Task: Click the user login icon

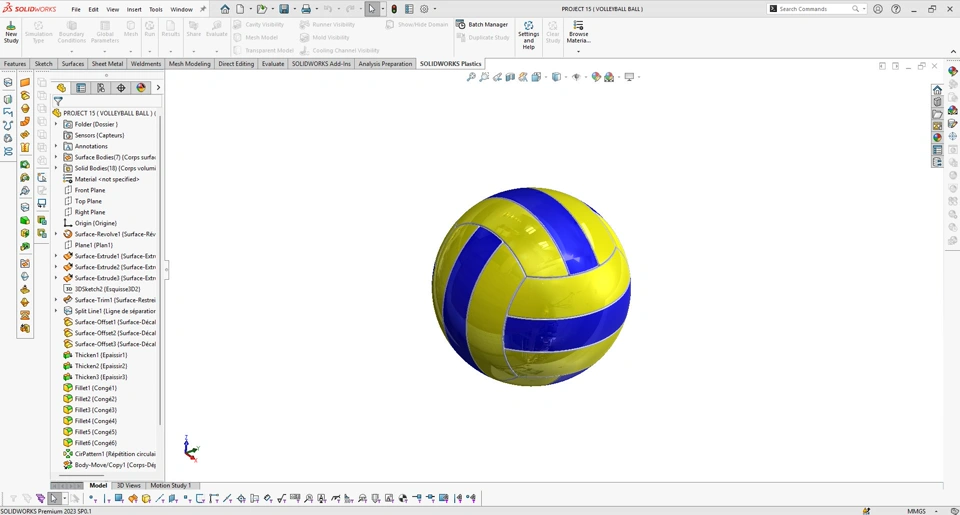Action: (x=878, y=9)
